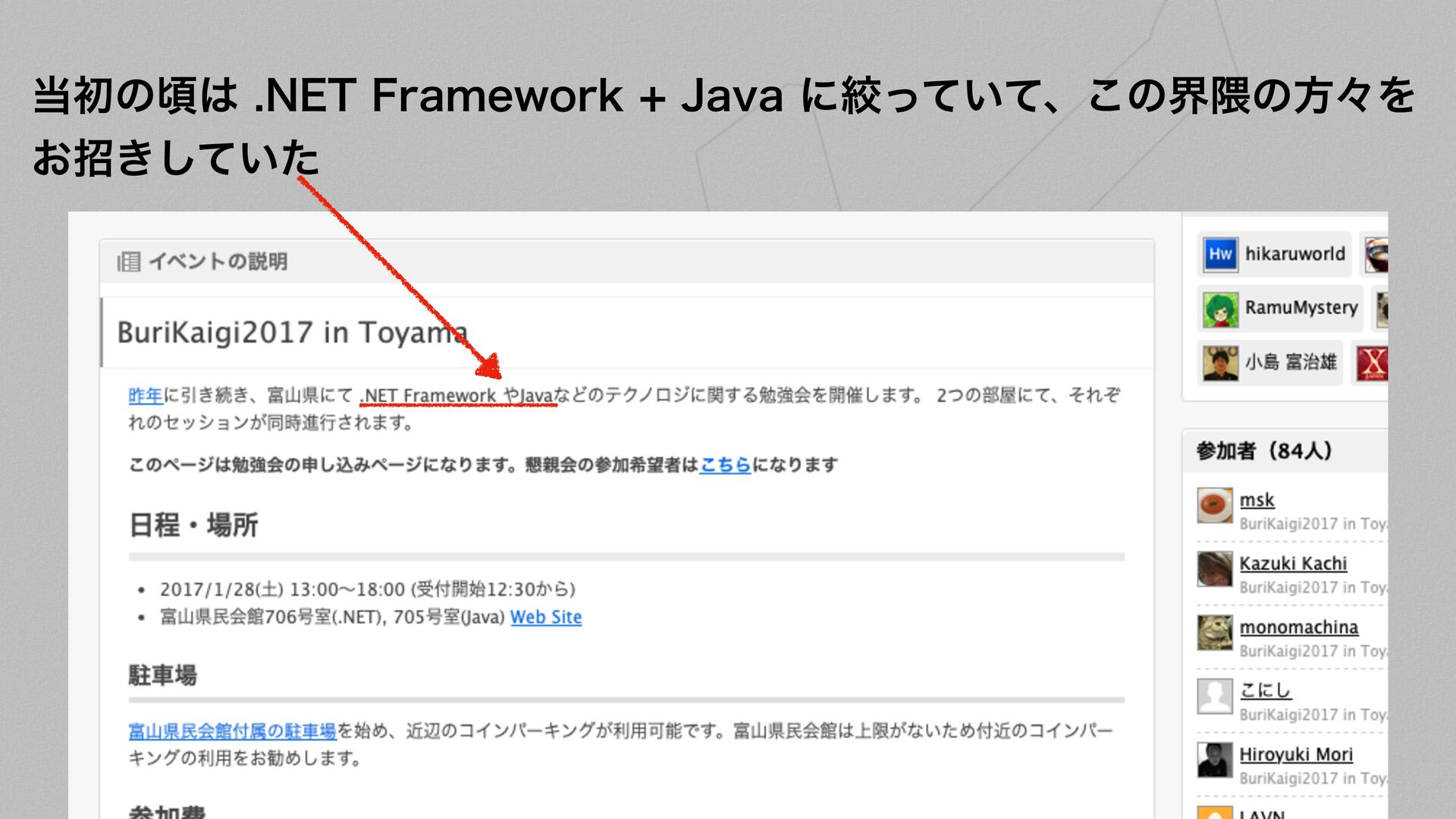
Task: Open the 昨年 link
Action: pos(146,395)
